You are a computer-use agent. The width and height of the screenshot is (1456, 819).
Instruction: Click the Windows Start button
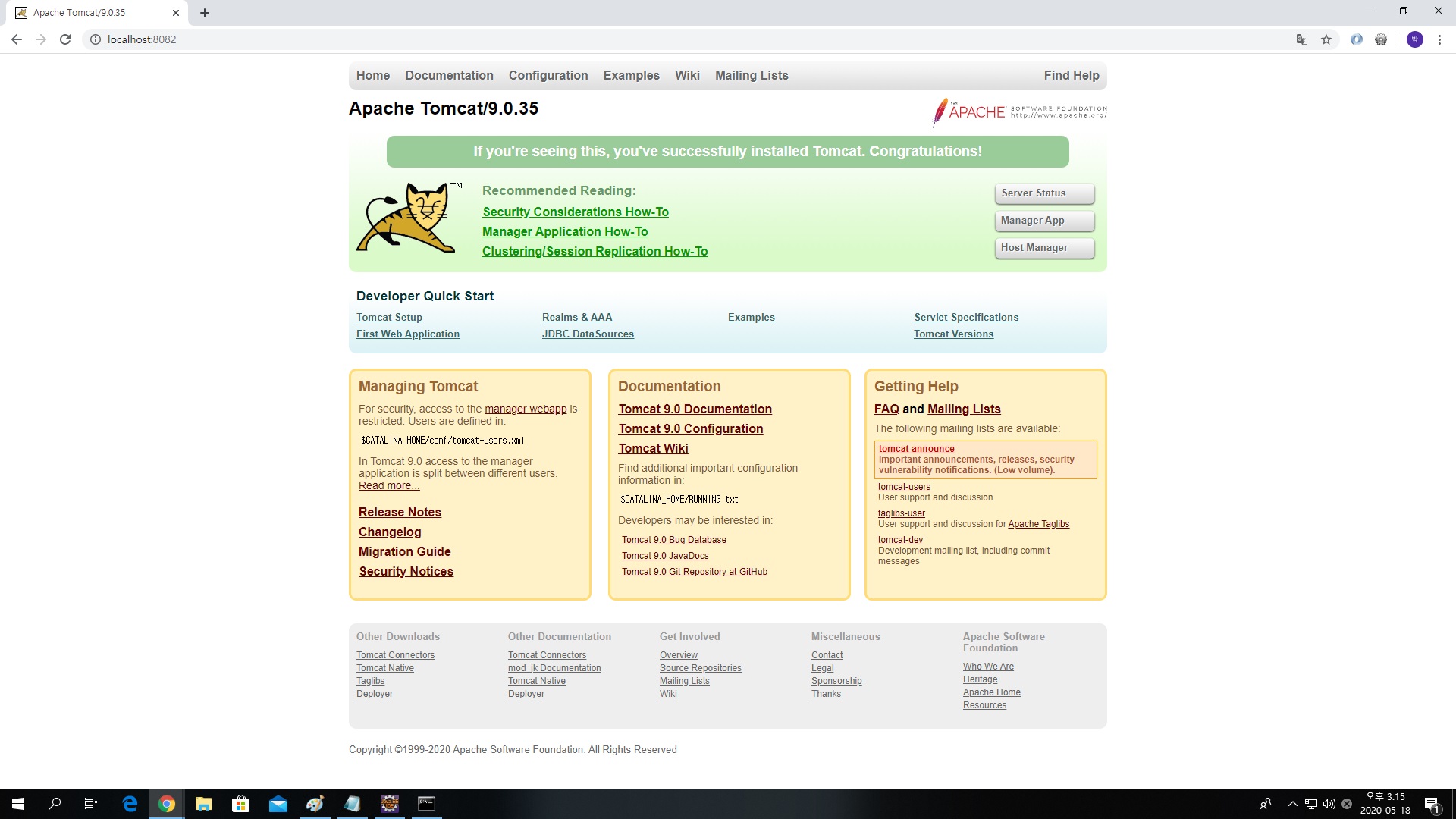click(x=18, y=804)
